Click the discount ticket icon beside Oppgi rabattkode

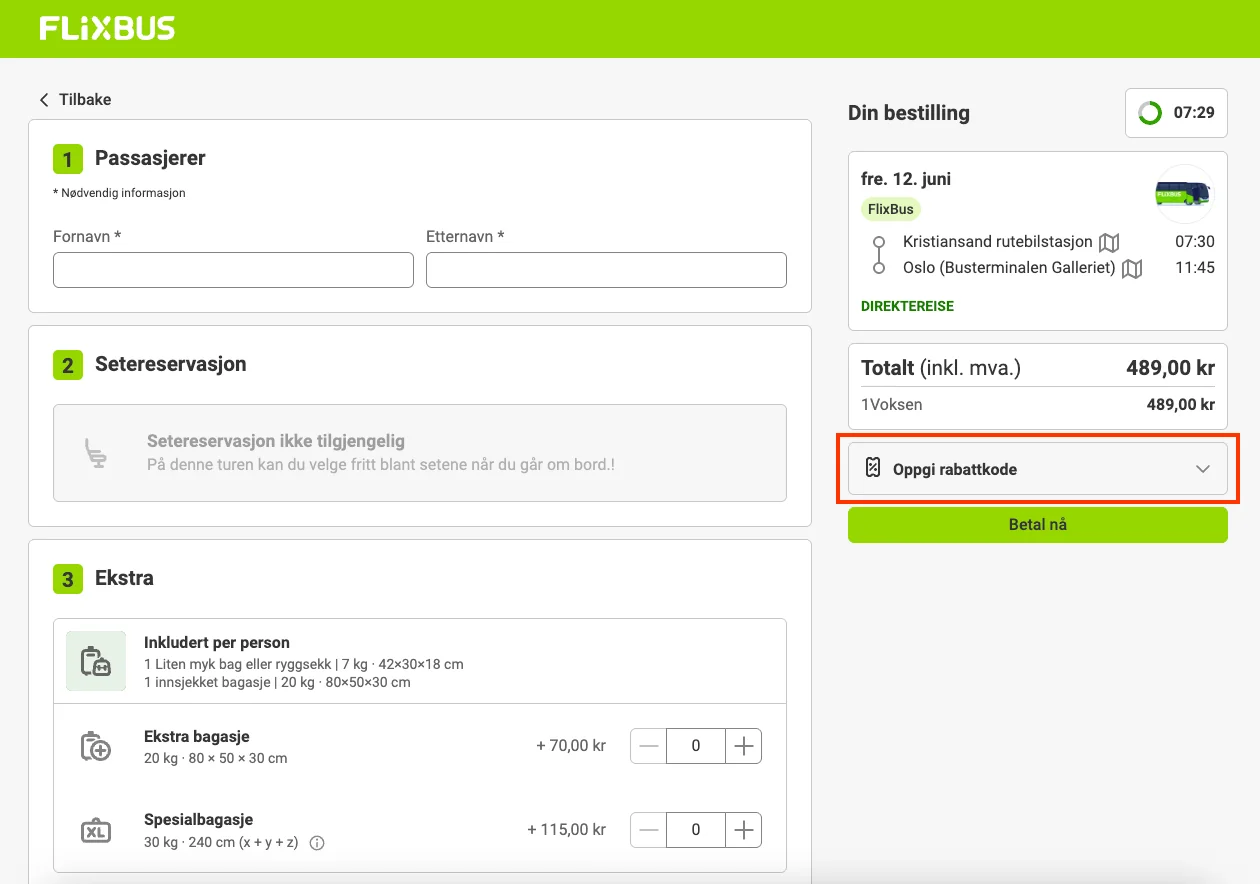873,469
